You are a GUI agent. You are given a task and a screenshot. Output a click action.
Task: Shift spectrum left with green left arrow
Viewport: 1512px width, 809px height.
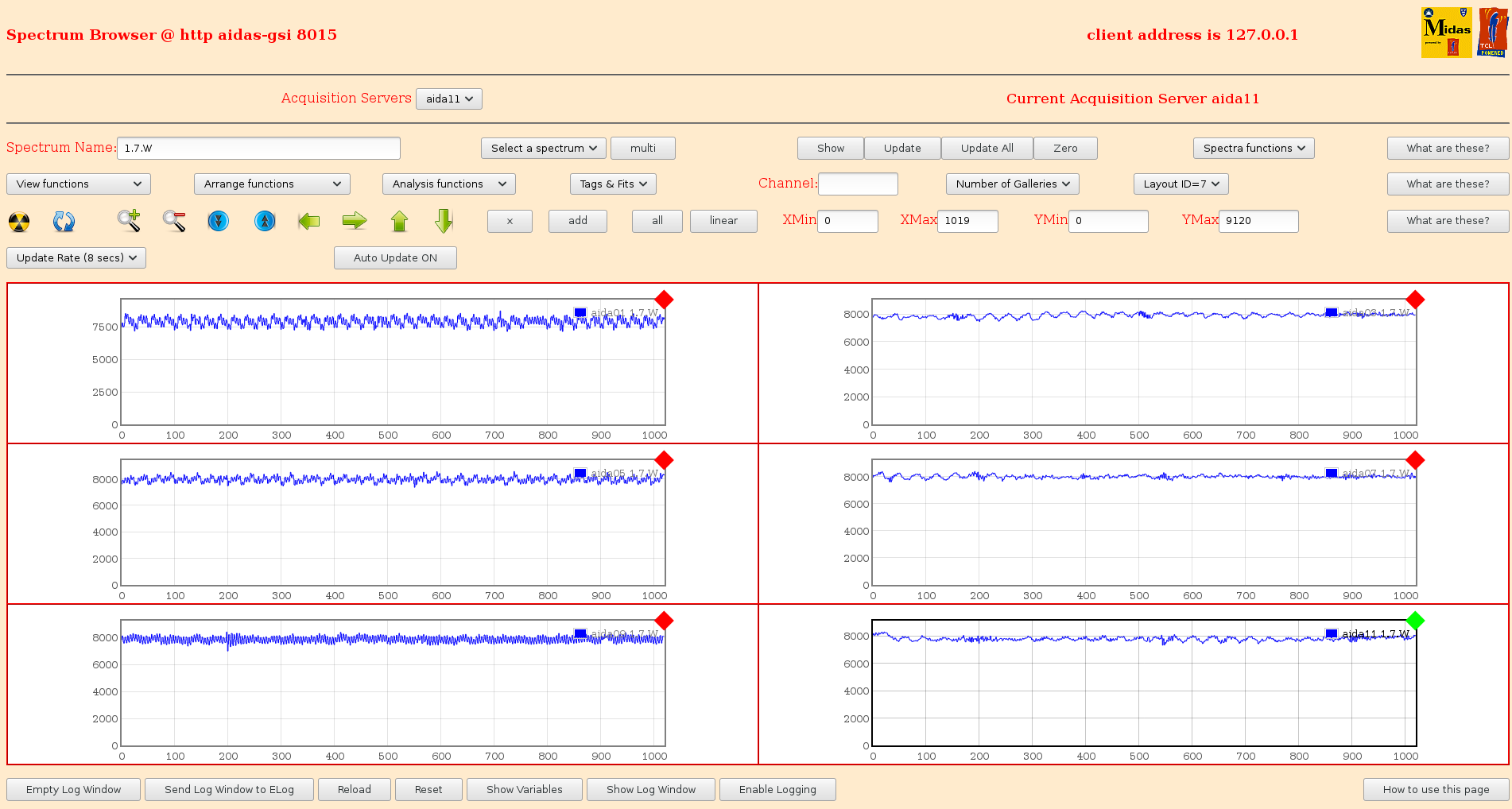pos(309,221)
